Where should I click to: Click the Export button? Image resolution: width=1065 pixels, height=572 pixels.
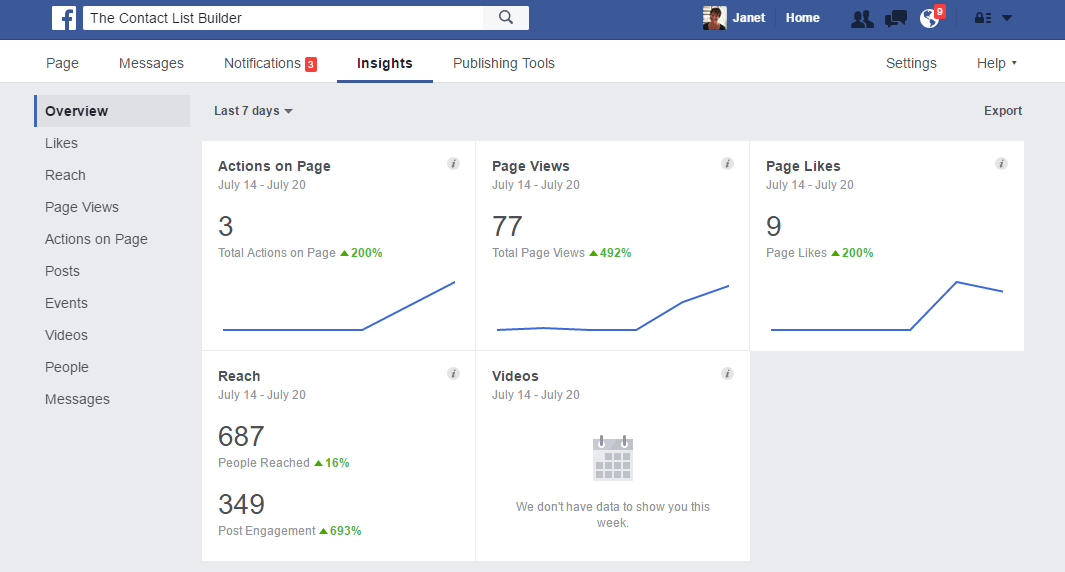point(1002,111)
